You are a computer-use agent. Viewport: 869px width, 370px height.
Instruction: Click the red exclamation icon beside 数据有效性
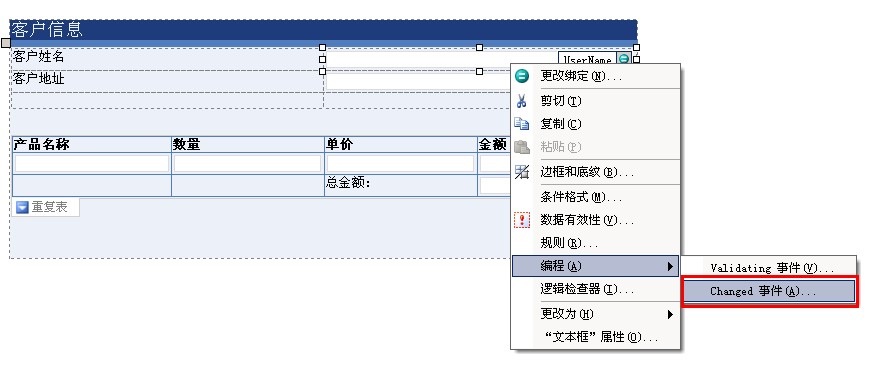(x=522, y=220)
